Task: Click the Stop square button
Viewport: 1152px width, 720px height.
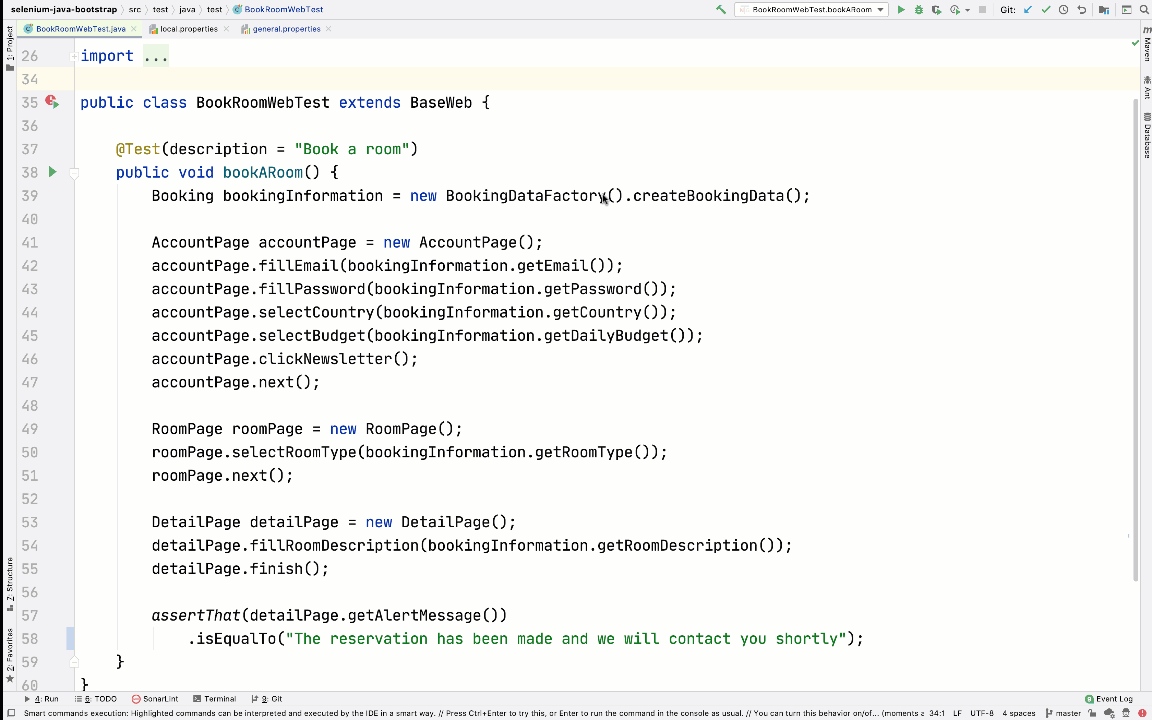Action: coord(982,10)
